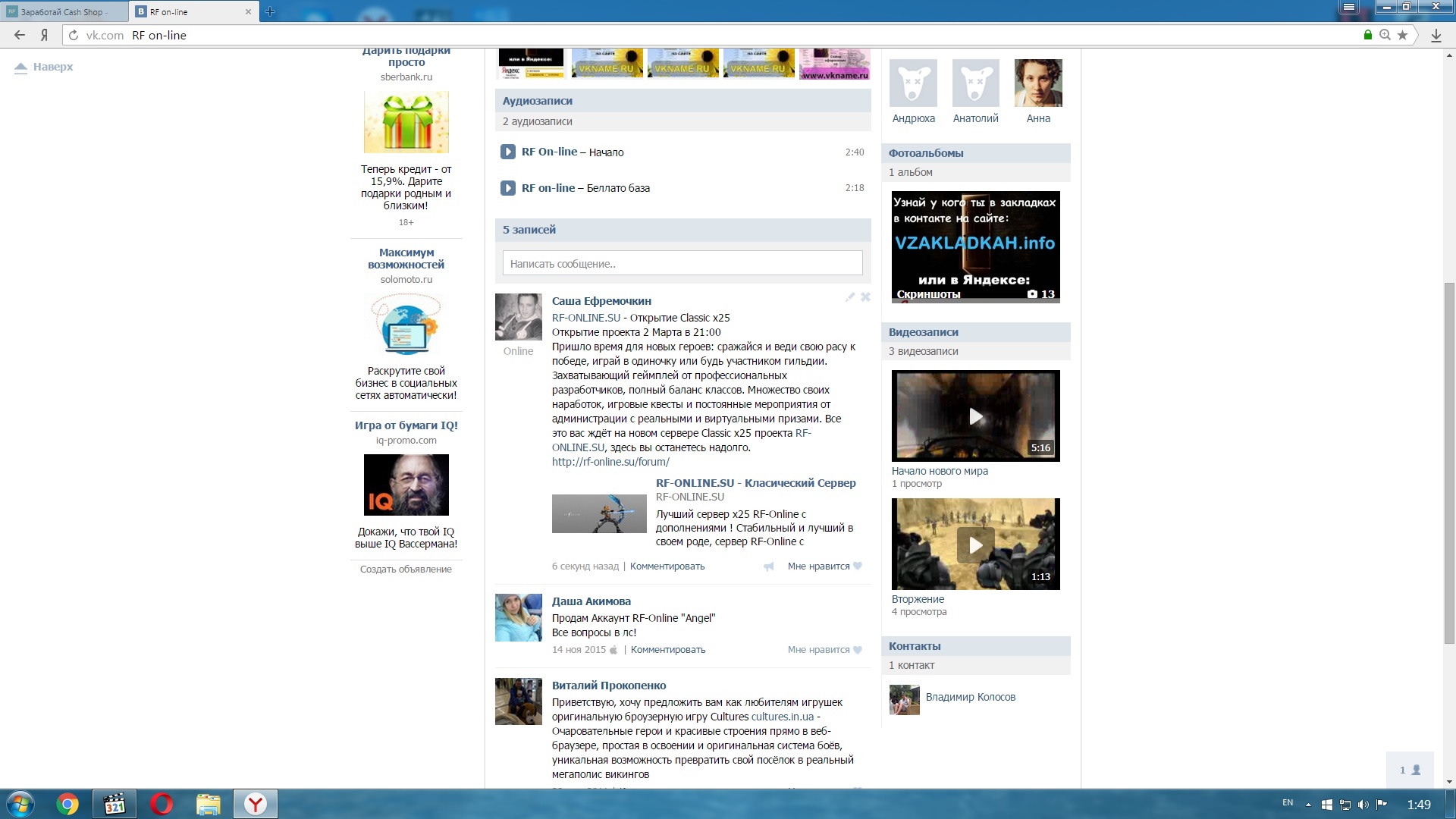Click the Action Center flag icon in the tray
Screen dimensions: 1456x819
click(x=1382, y=805)
